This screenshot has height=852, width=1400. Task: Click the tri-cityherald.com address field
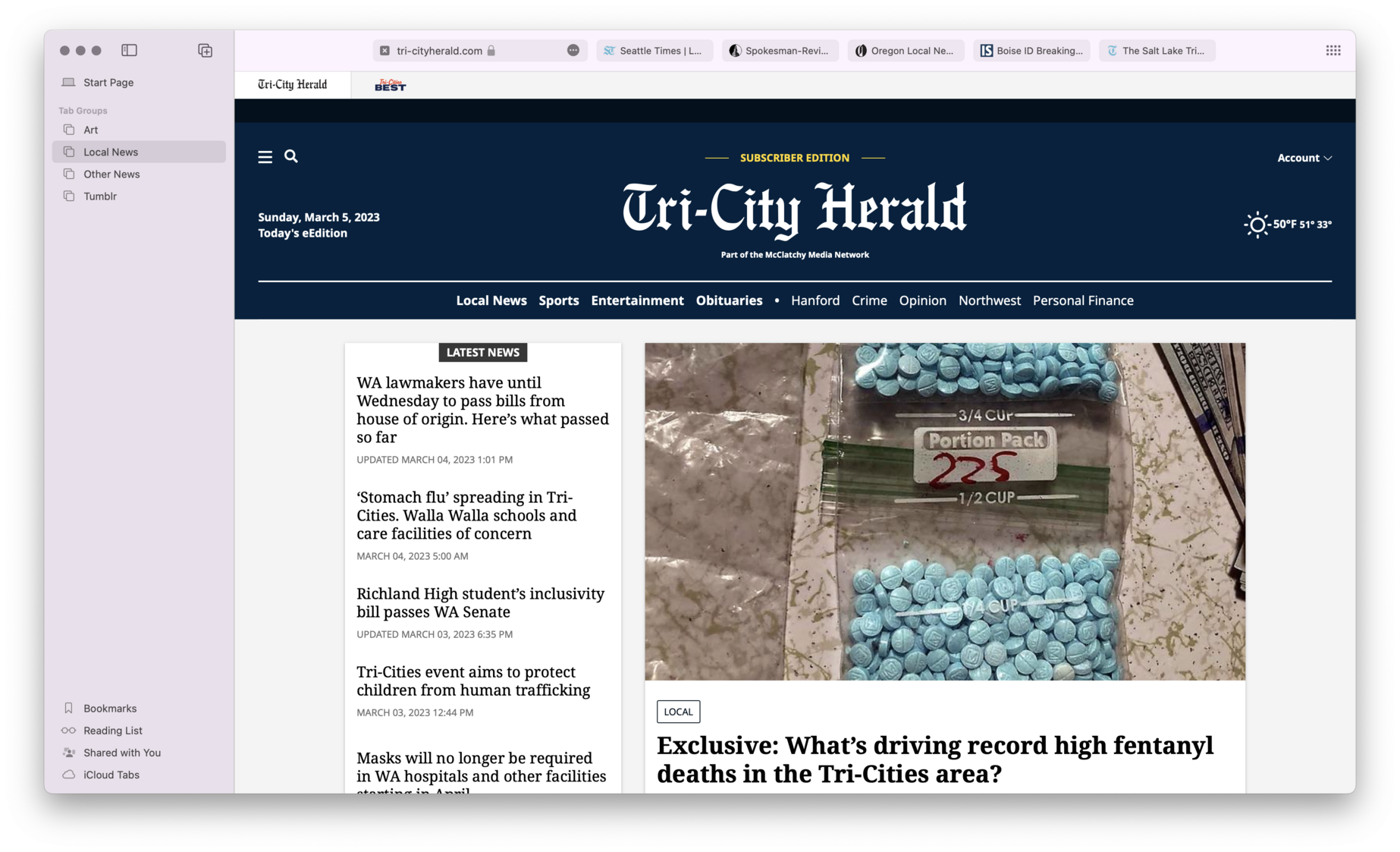[x=480, y=51]
